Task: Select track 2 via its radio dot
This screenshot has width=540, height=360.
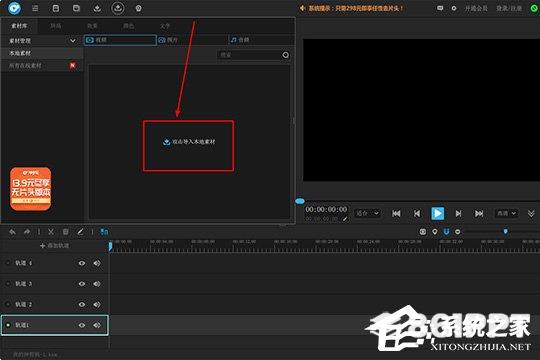Action: pyautogui.click(x=8, y=305)
